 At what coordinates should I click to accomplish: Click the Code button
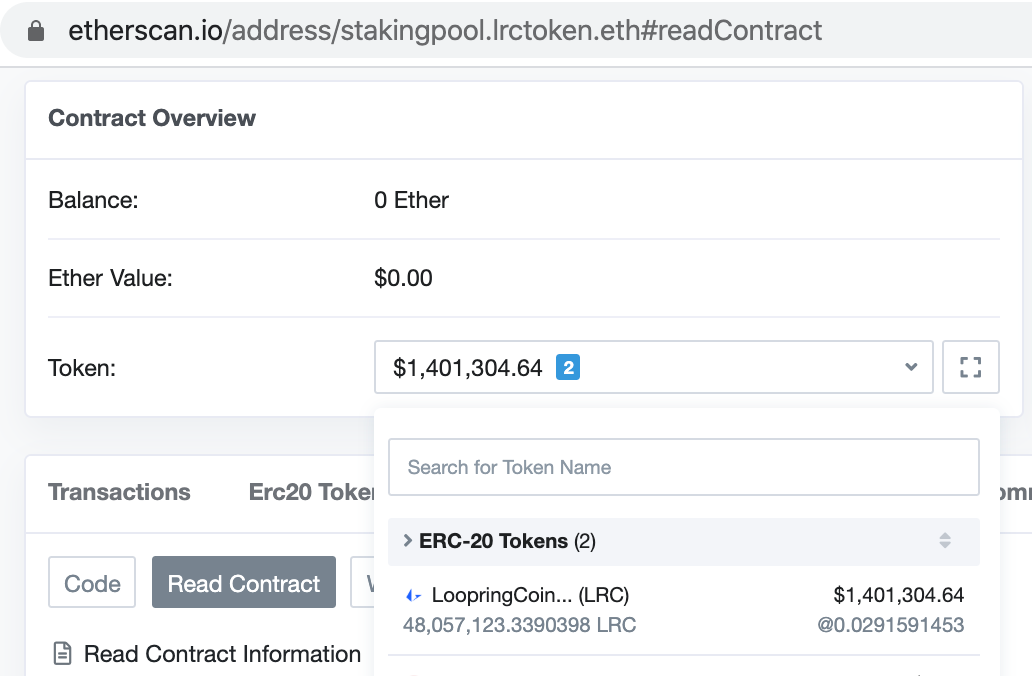[x=92, y=583]
